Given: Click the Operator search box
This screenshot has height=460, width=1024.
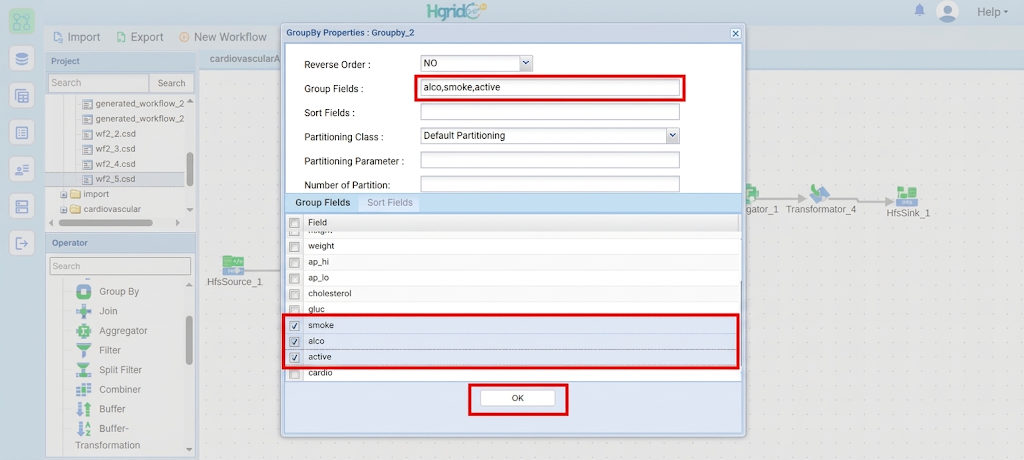Looking at the screenshot, I should pos(120,266).
